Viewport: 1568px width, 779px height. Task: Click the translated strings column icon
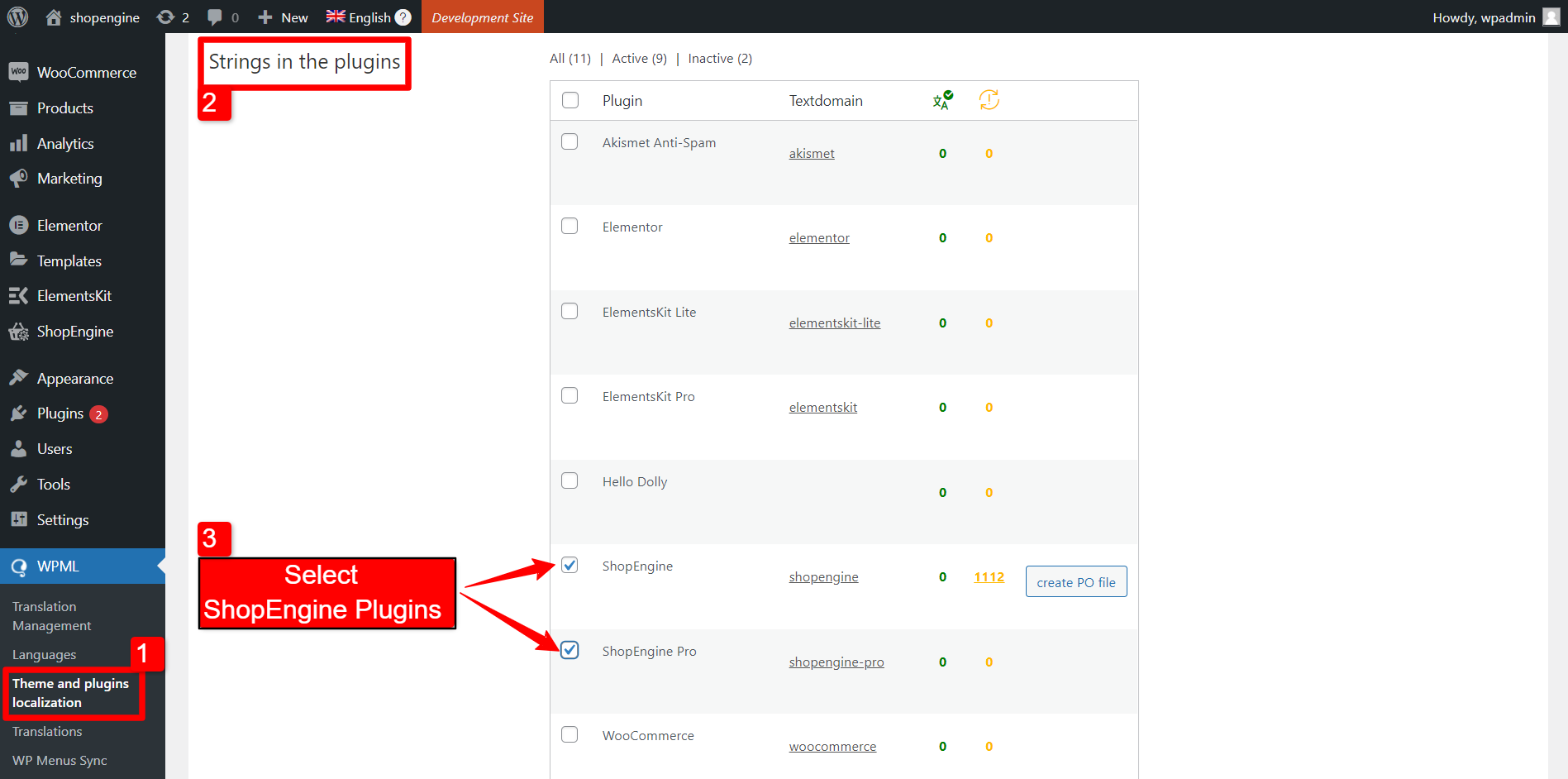(942, 100)
